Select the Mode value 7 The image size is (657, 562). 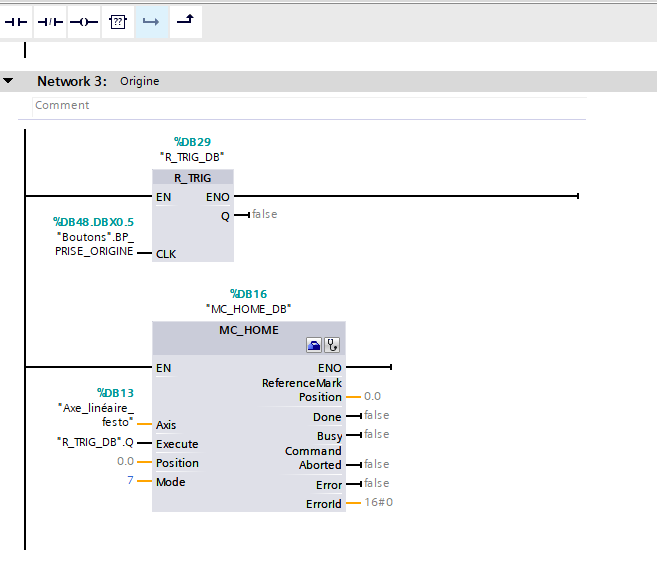pyautogui.click(x=130, y=480)
